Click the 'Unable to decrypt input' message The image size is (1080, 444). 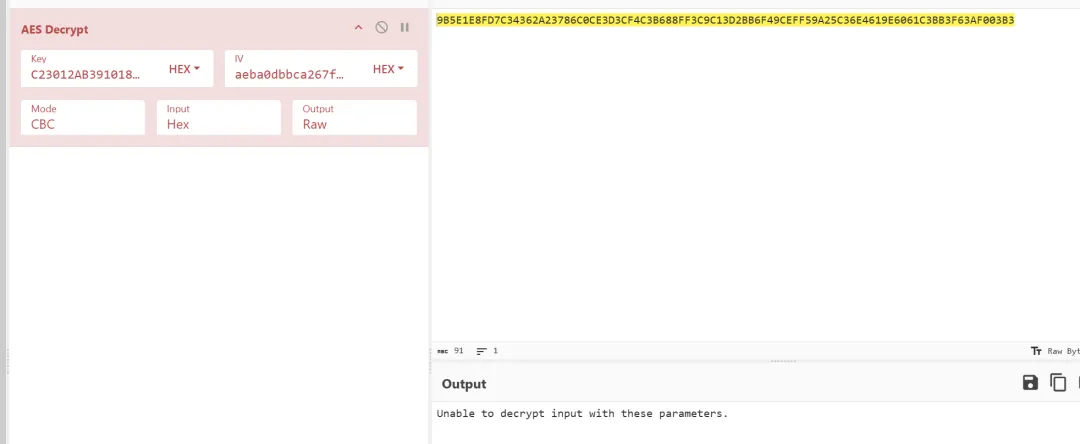coord(582,414)
